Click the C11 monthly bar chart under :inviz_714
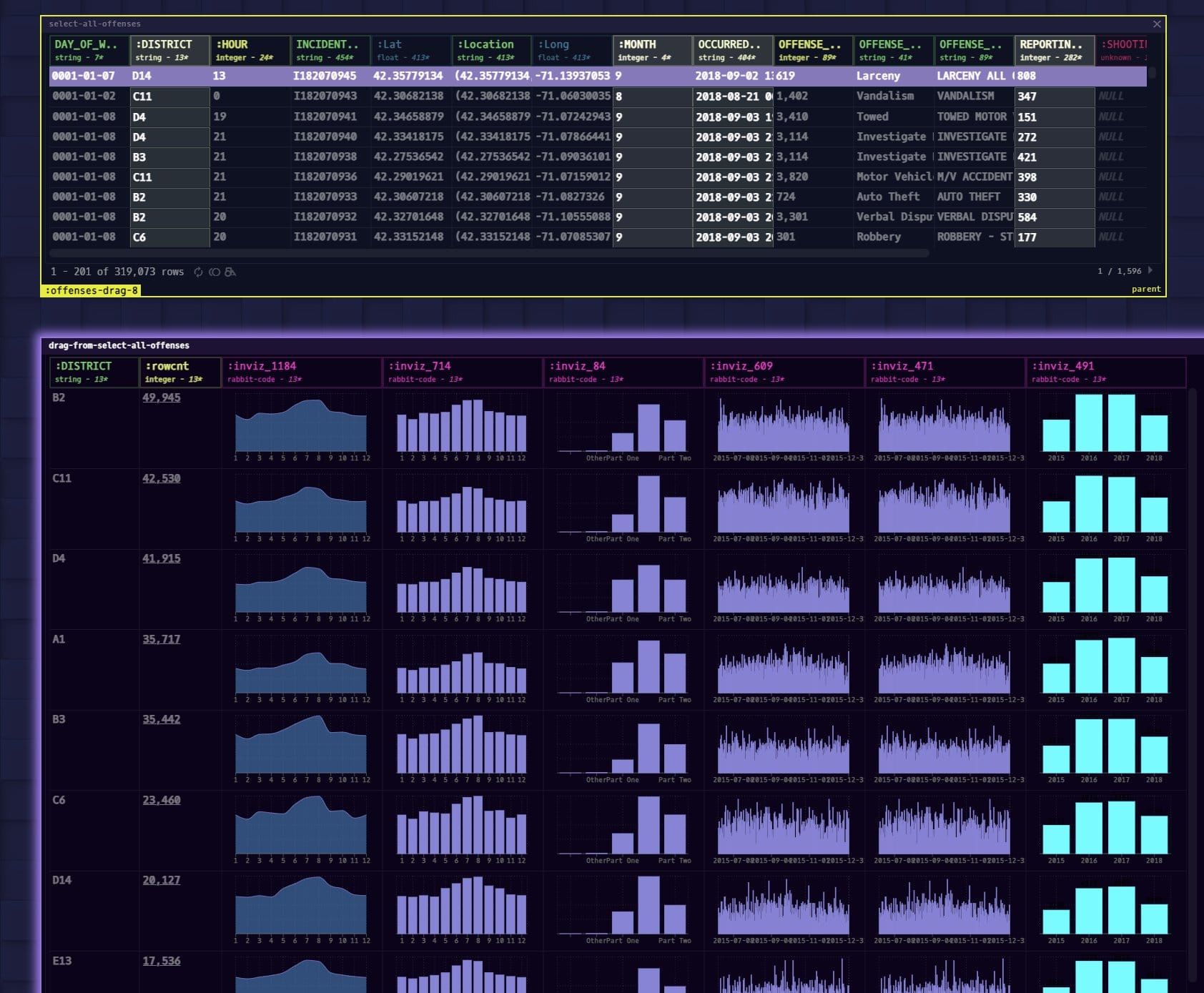Screen dimensions: 1204x993 pyautogui.click(x=462, y=508)
